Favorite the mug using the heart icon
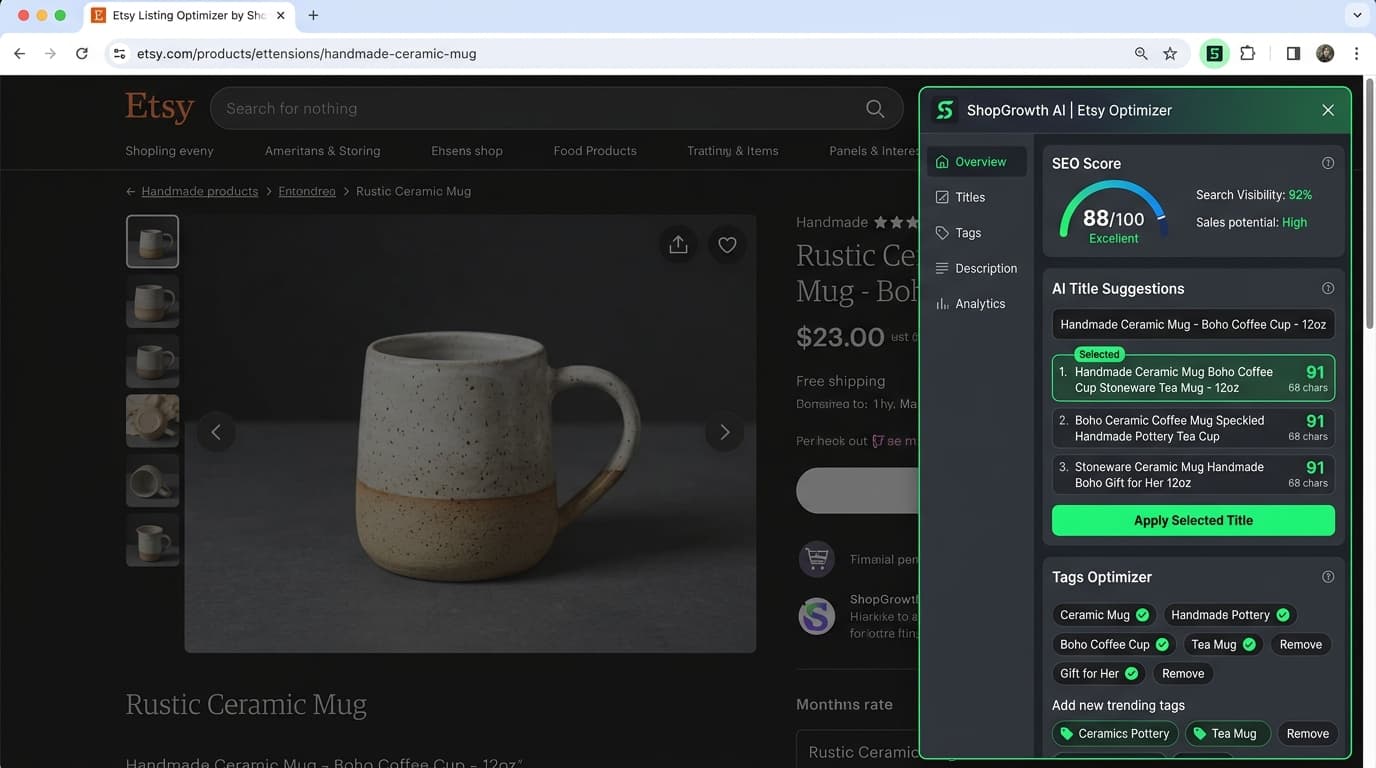1376x768 pixels. point(727,244)
